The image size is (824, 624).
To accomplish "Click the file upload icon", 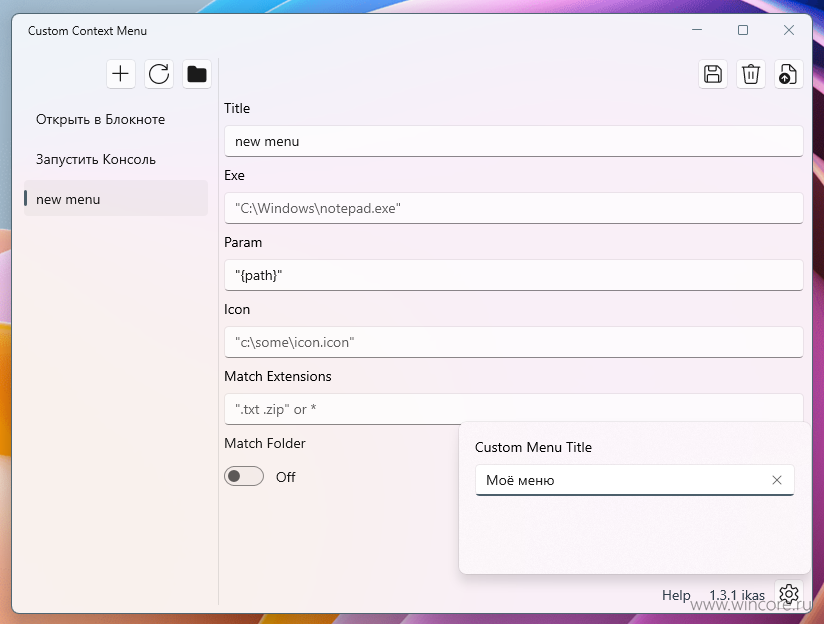I will tap(788, 74).
